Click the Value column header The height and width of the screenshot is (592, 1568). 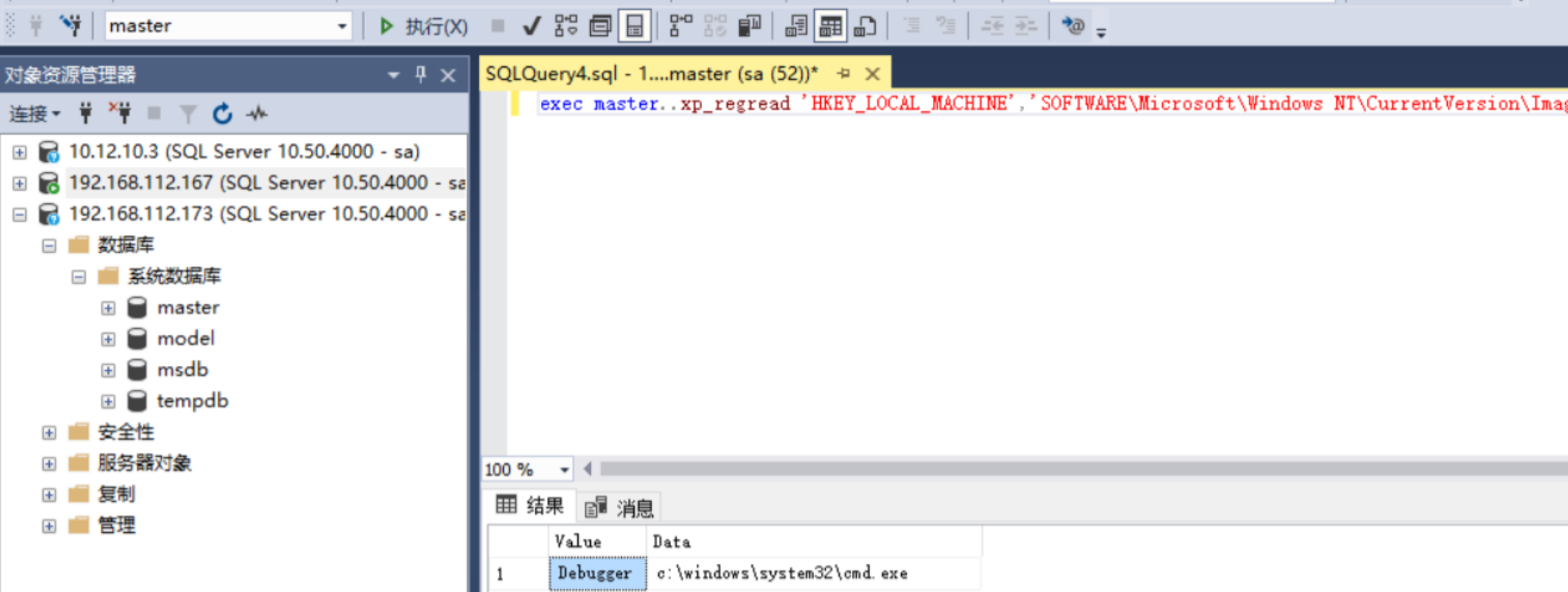(597, 542)
